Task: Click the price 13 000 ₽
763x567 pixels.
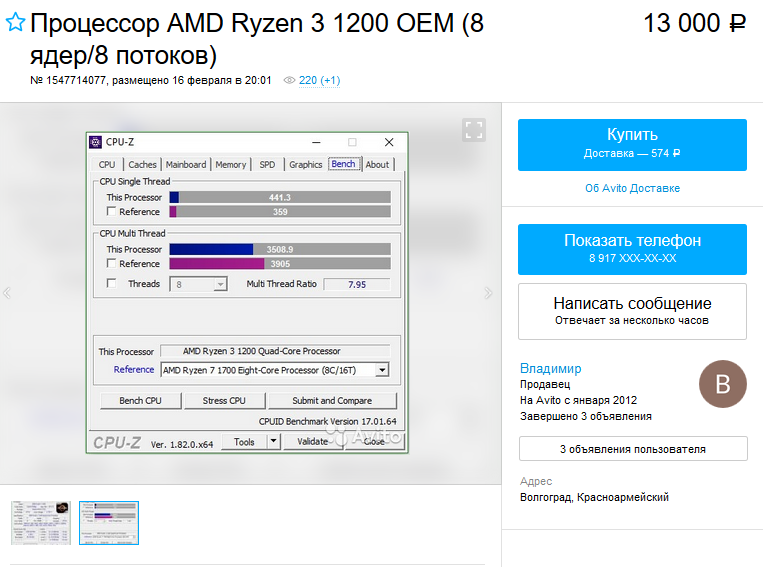Action: [x=694, y=23]
